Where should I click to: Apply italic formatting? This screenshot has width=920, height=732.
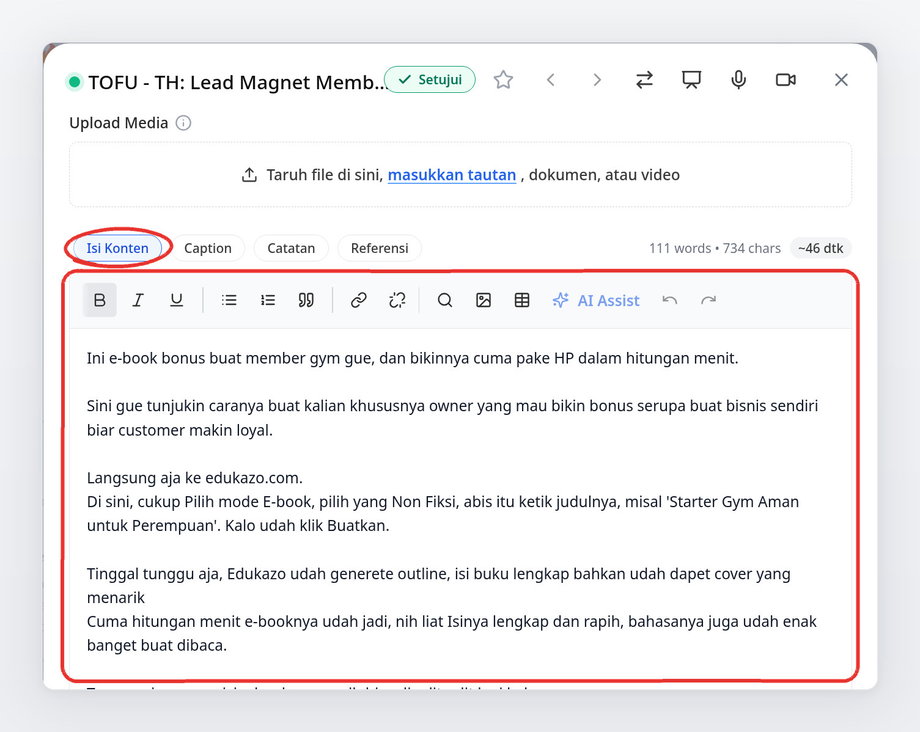138,300
